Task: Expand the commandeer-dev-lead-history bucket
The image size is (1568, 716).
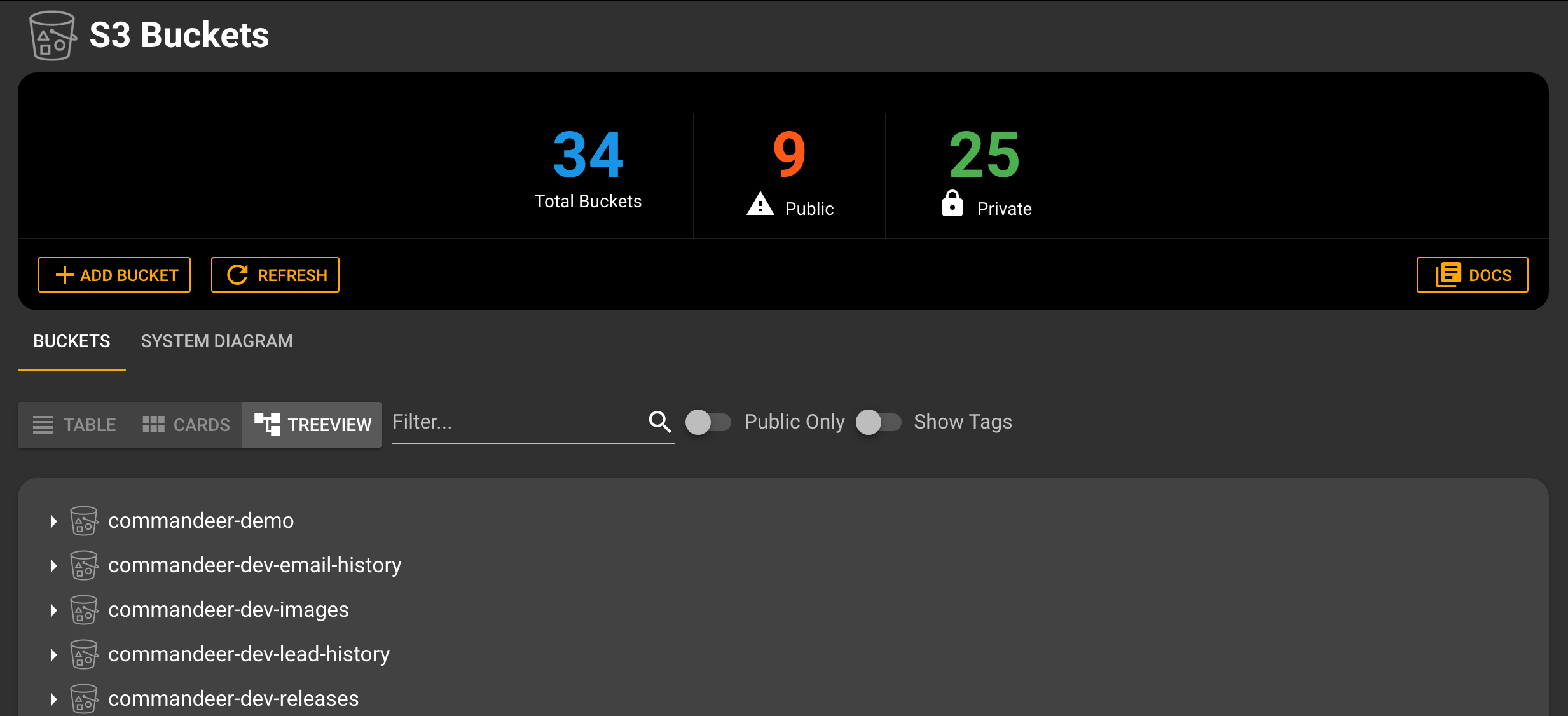Action: point(53,655)
